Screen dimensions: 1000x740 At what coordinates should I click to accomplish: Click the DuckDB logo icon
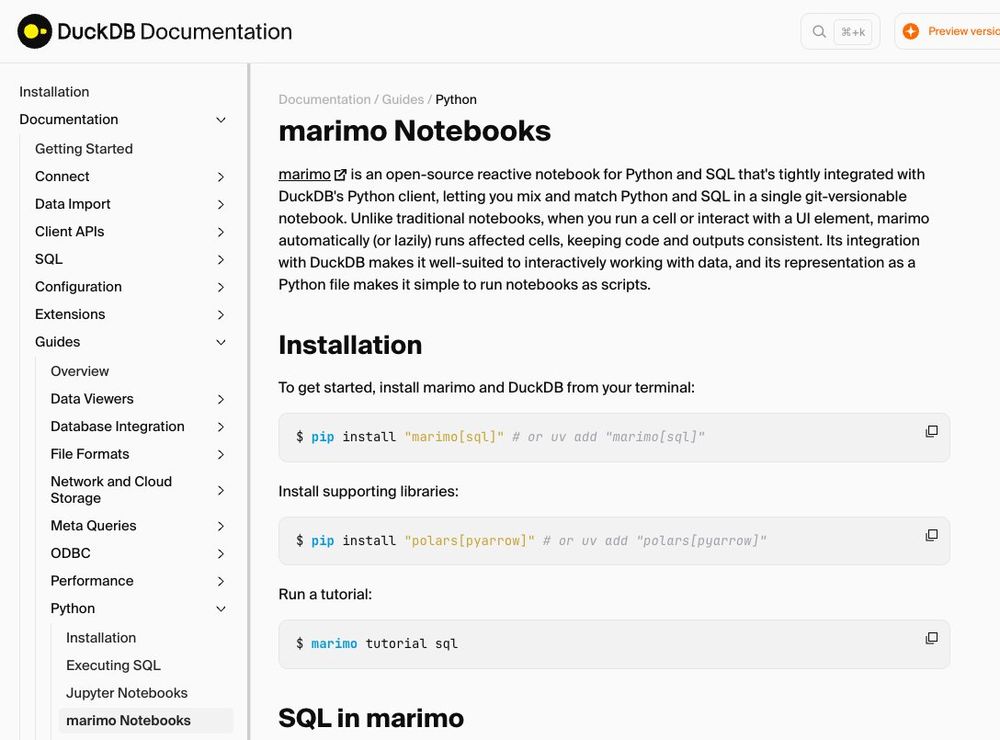(x=34, y=31)
